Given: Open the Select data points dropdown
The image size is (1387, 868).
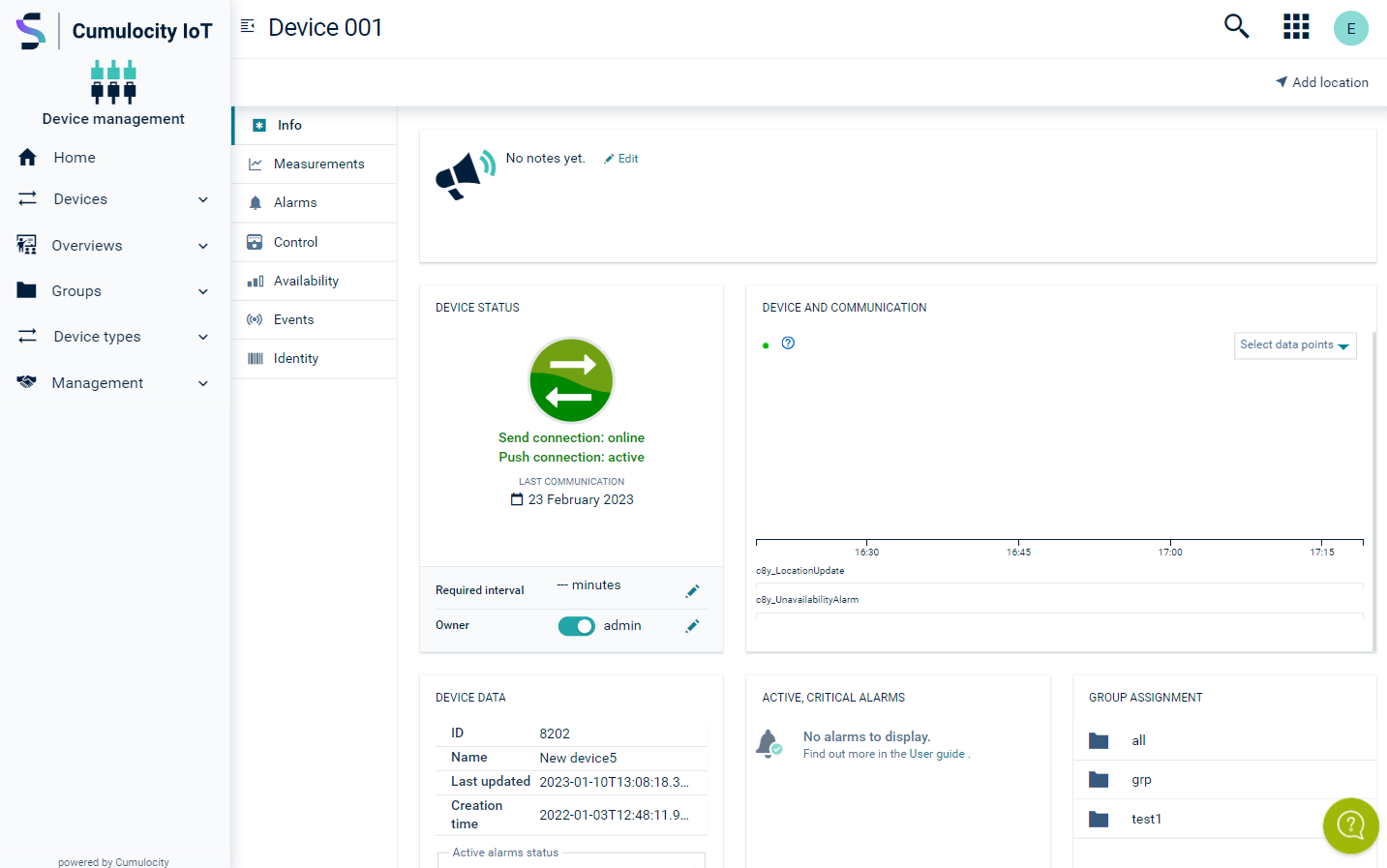Looking at the screenshot, I should (x=1295, y=345).
